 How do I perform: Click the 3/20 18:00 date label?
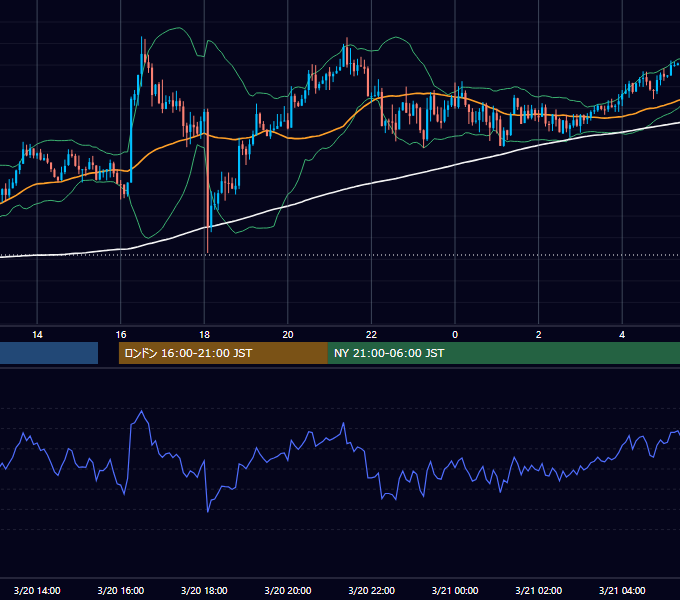204,590
